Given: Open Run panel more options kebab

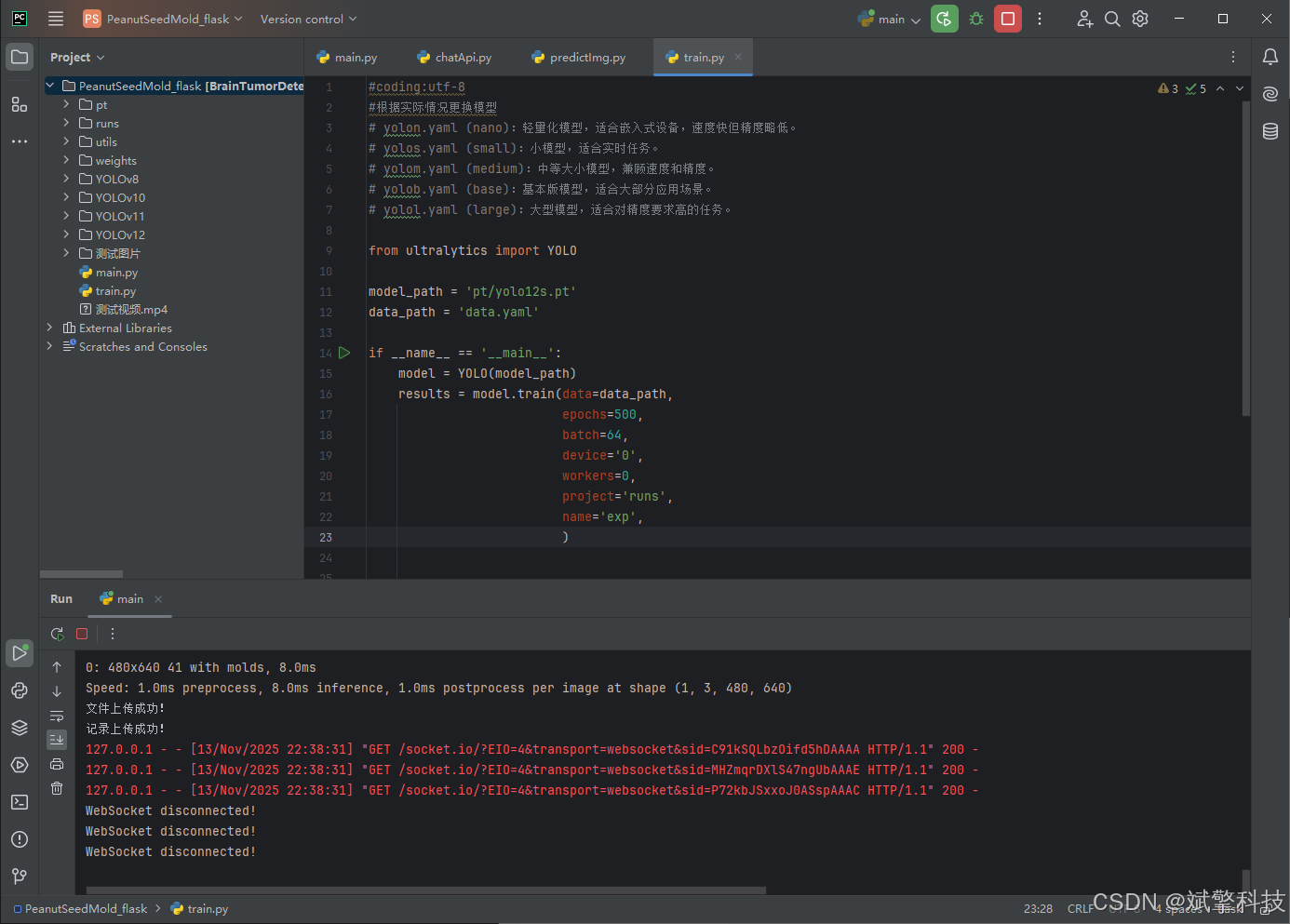Looking at the screenshot, I should click(x=113, y=634).
